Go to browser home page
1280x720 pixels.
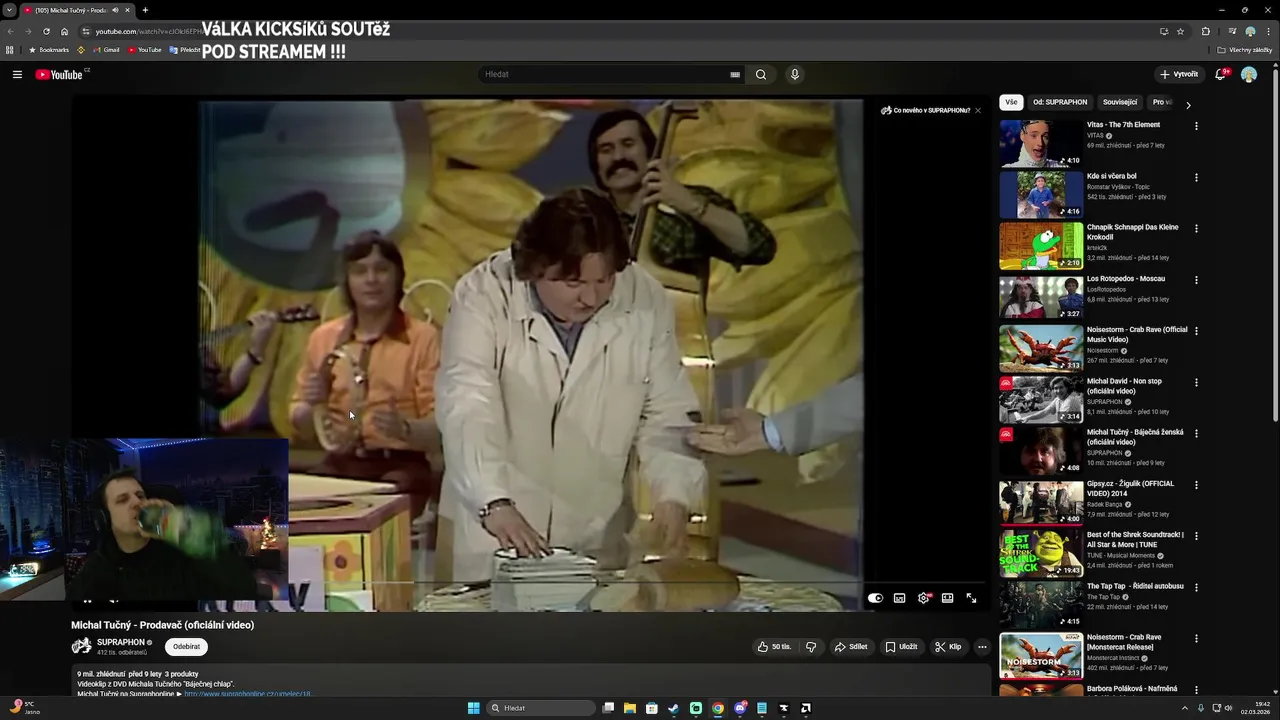64,31
